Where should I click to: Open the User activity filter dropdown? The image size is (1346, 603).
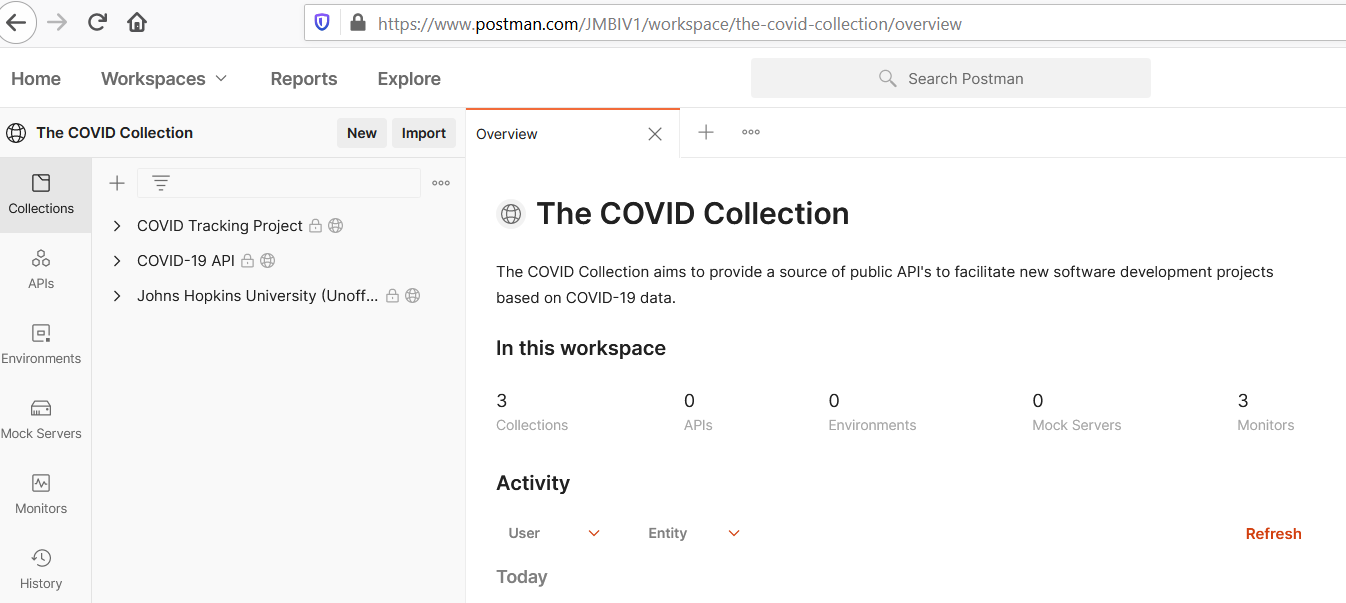pyautogui.click(x=554, y=533)
